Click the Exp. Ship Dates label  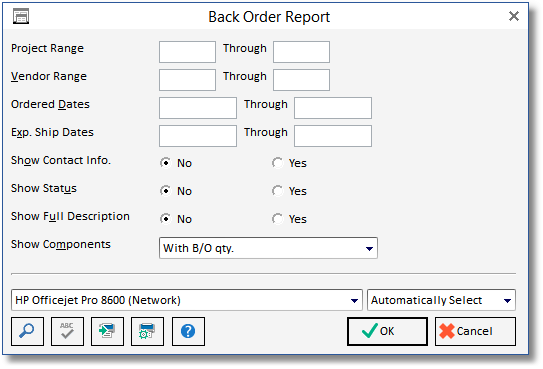(52, 133)
